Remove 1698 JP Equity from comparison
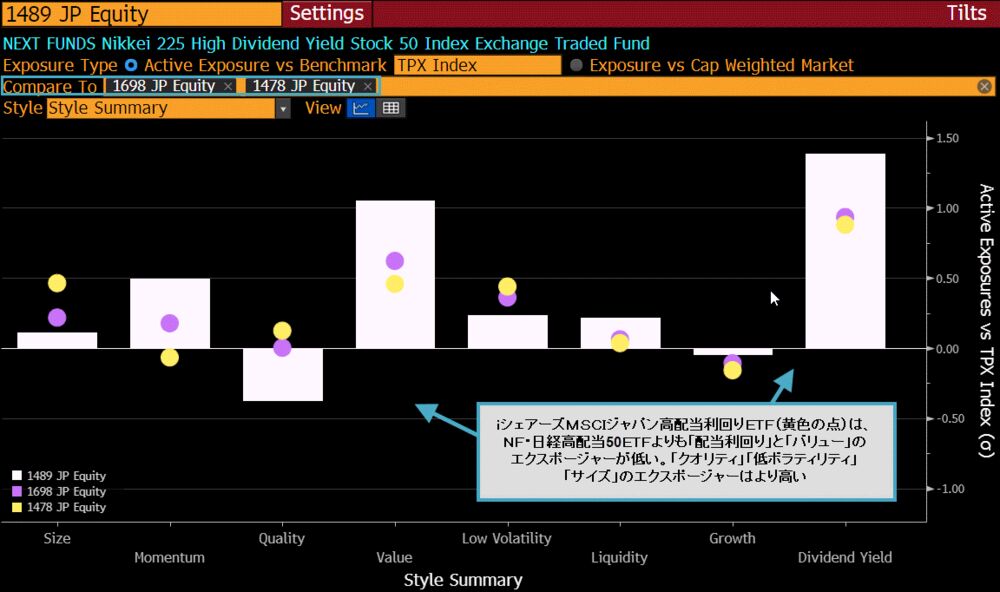 click(228, 86)
